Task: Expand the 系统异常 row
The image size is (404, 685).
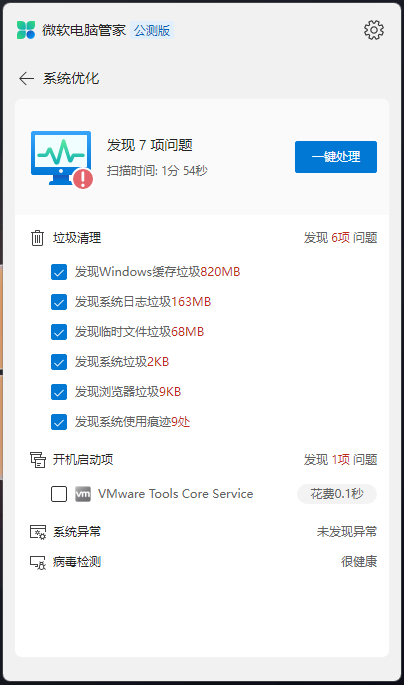Action: click(204, 532)
